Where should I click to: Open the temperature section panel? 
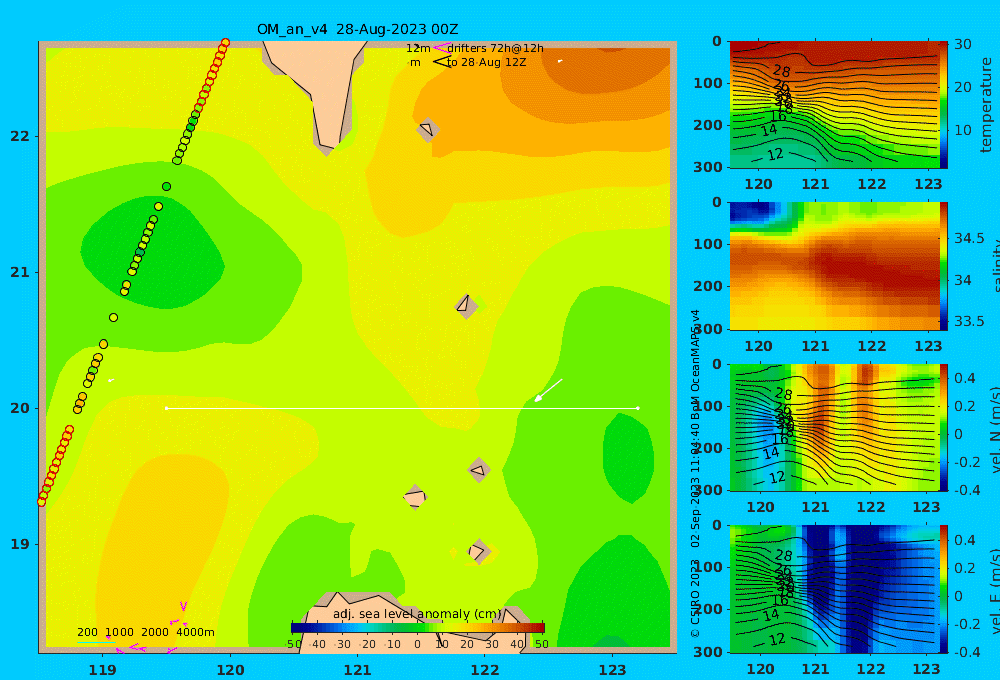tap(834, 105)
